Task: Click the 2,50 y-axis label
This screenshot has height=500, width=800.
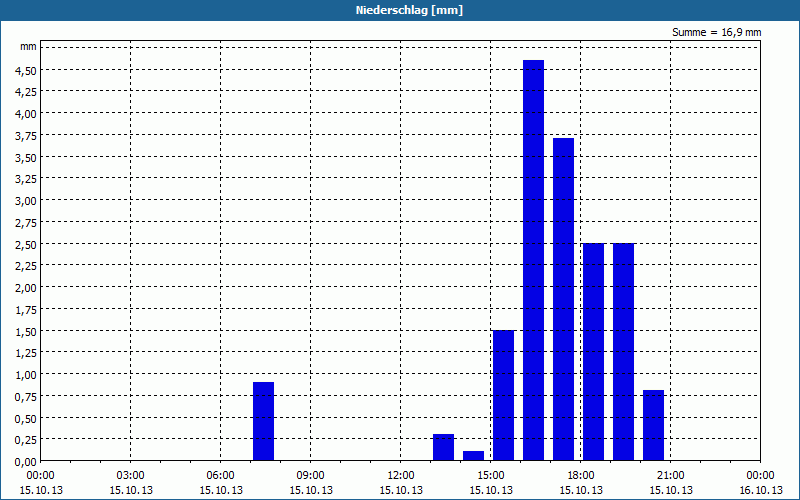Action: pos(26,244)
